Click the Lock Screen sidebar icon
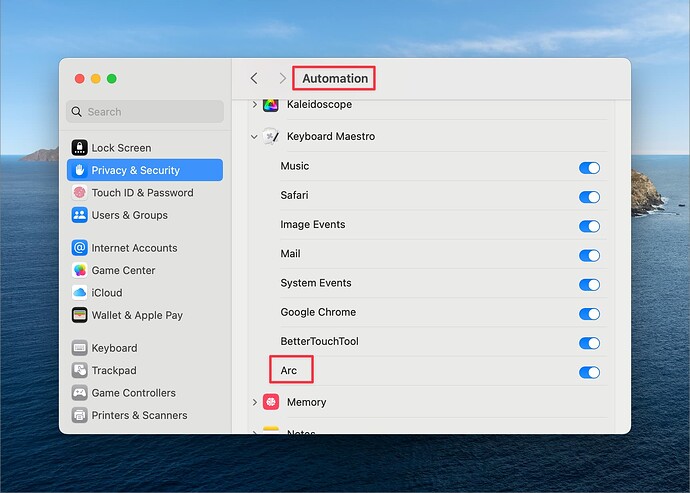Image resolution: width=690 pixels, height=493 pixels. coord(80,147)
